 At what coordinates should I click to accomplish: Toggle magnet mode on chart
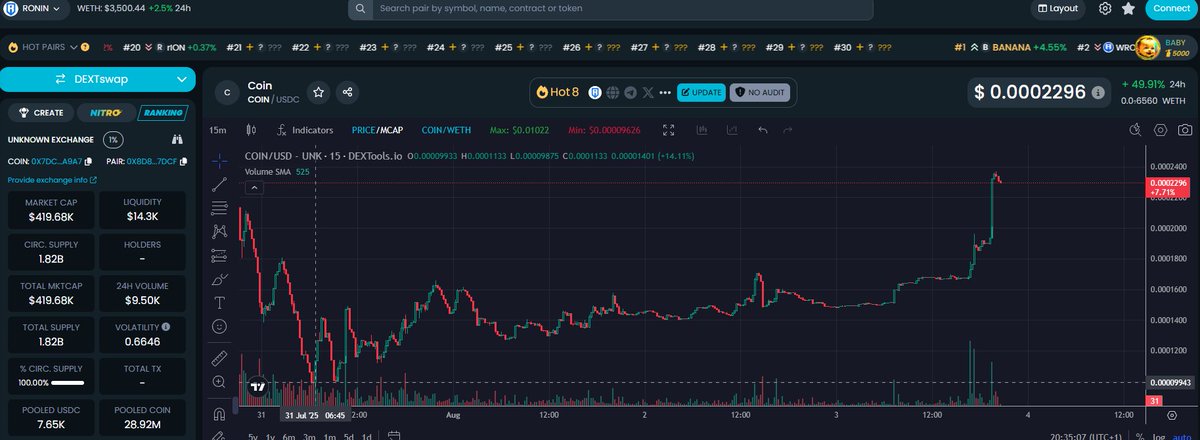[220, 413]
